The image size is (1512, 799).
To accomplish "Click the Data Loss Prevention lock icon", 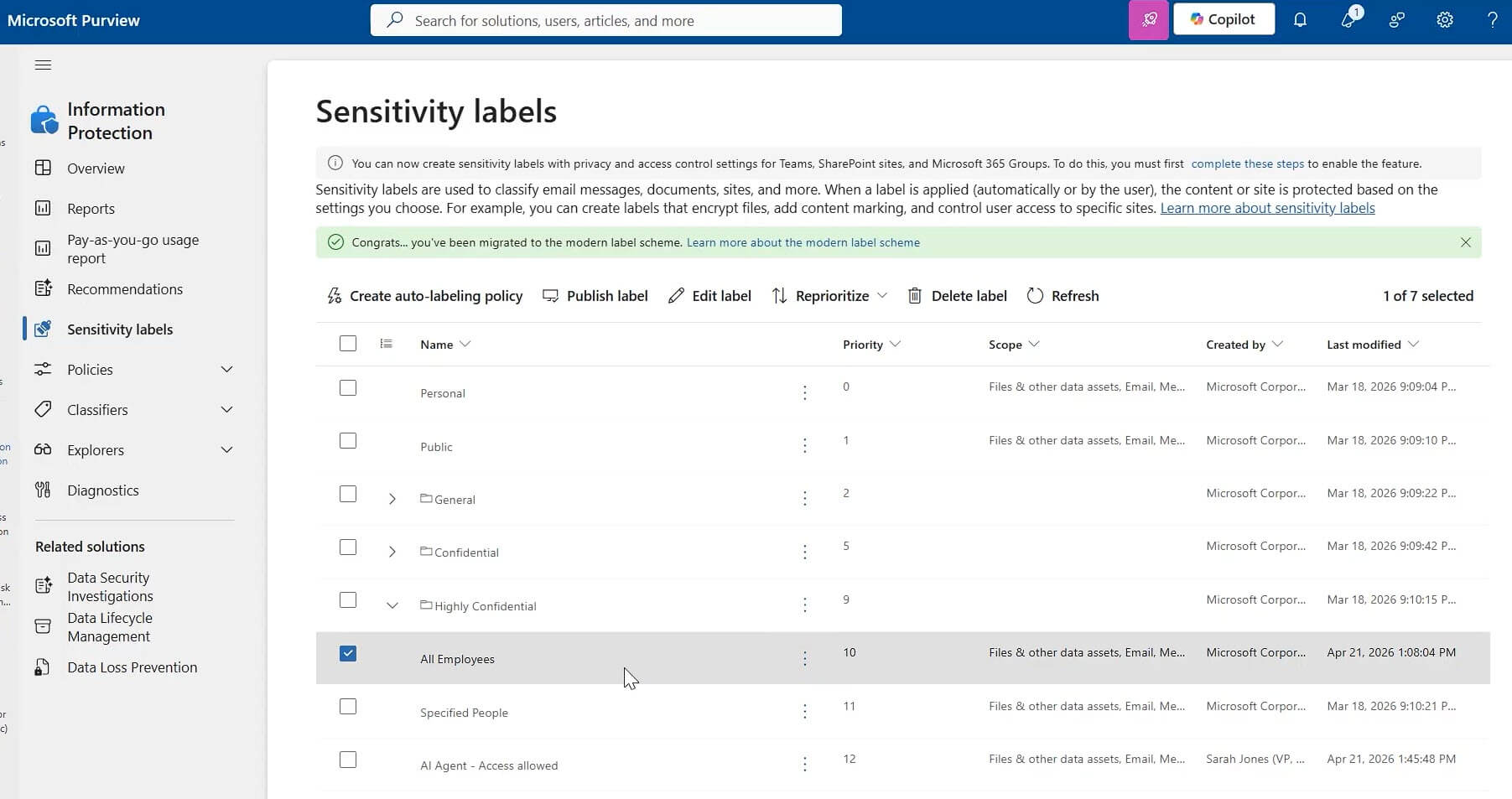I will pyautogui.click(x=41, y=667).
